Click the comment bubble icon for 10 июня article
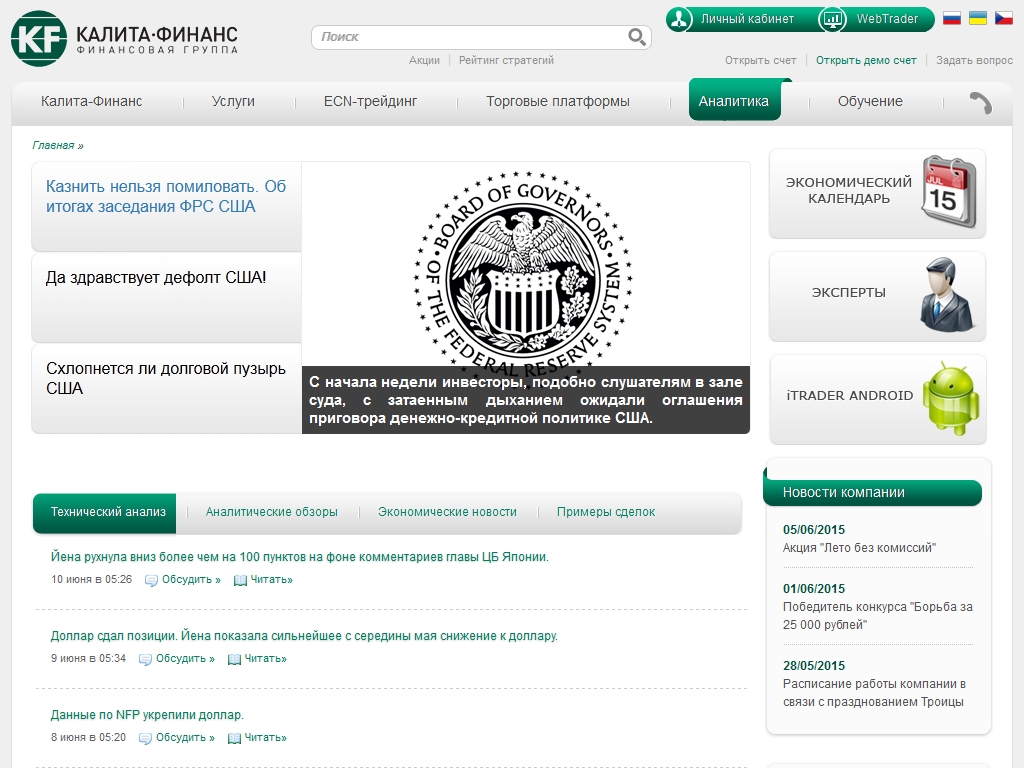 pyautogui.click(x=151, y=580)
